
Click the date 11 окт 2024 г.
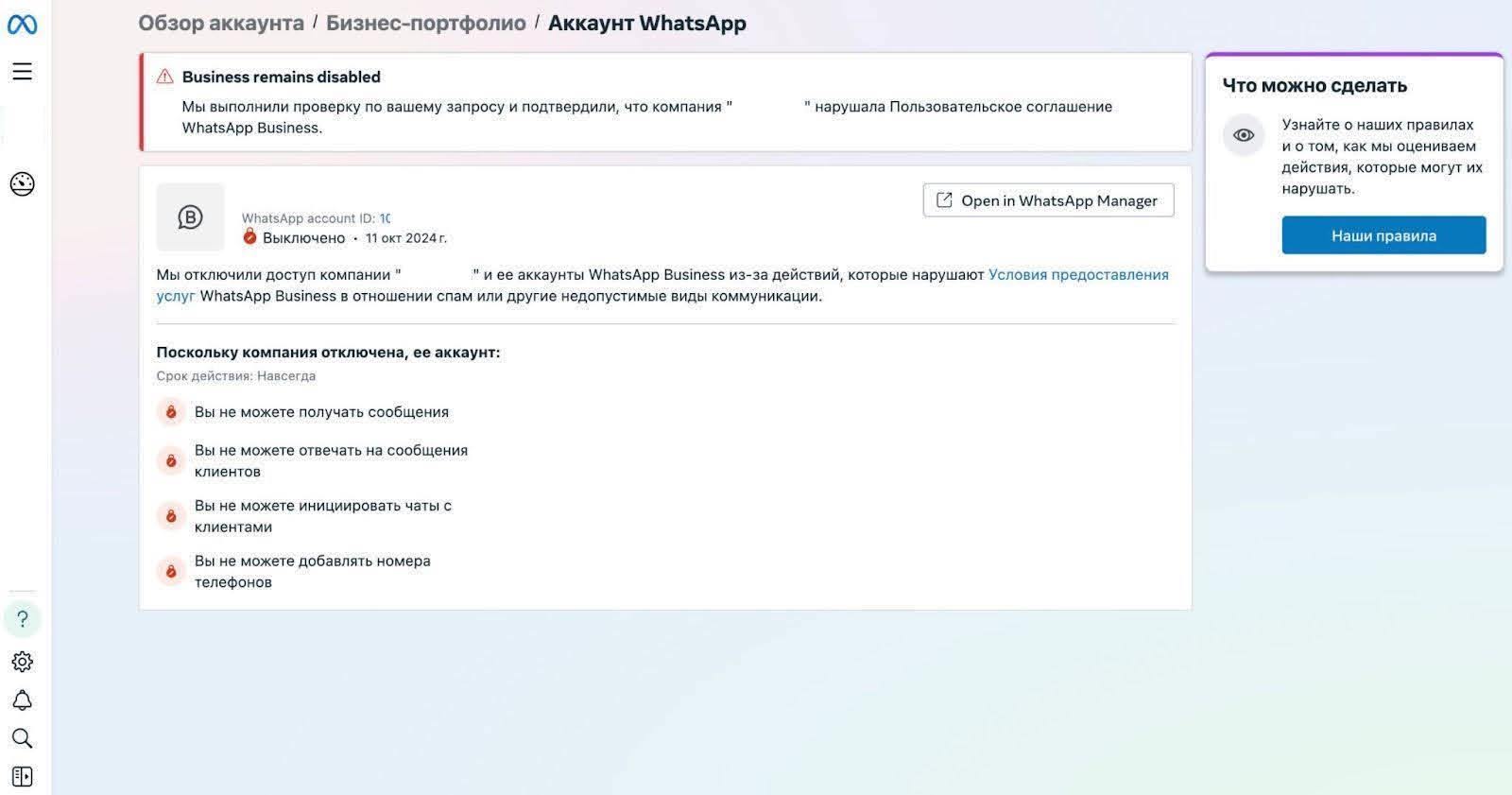click(406, 238)
